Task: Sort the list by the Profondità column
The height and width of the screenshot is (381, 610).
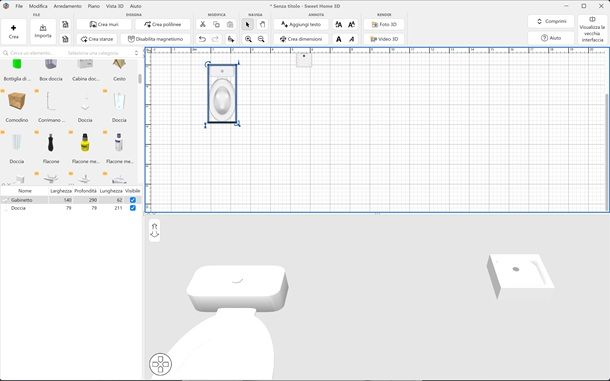Action: pos(85,191)
